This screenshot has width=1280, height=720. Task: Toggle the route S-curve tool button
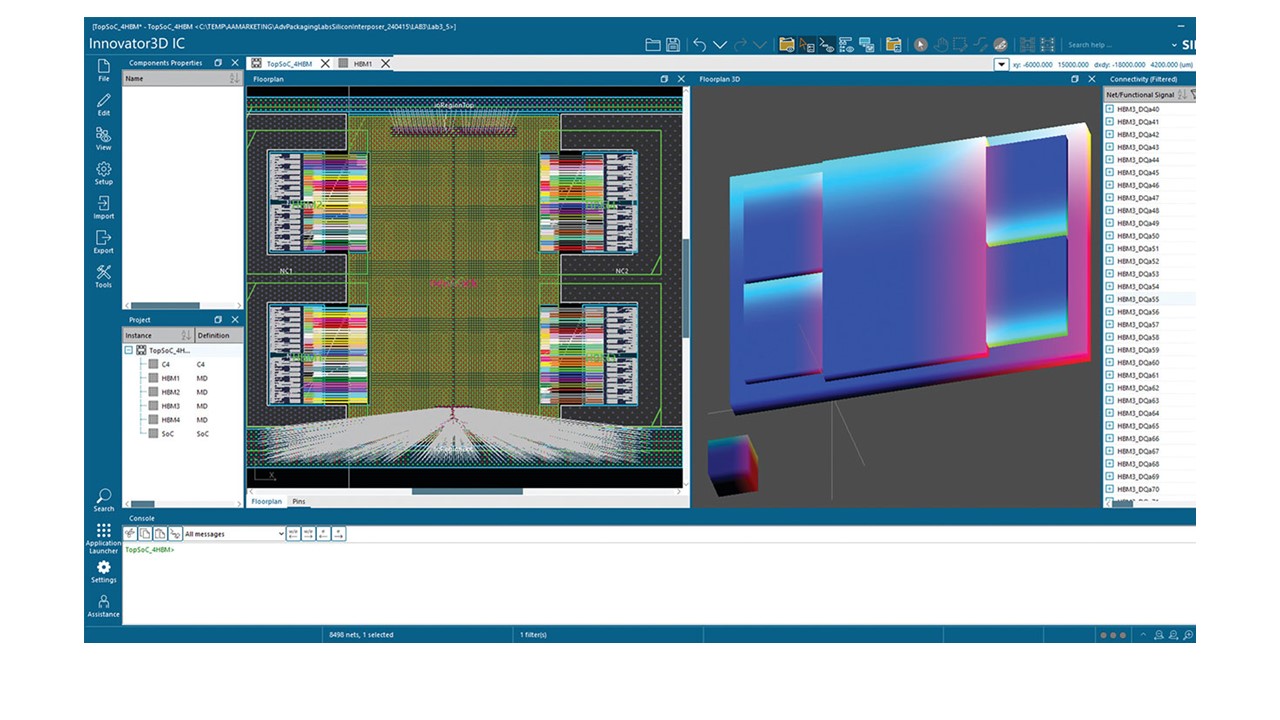980,45
